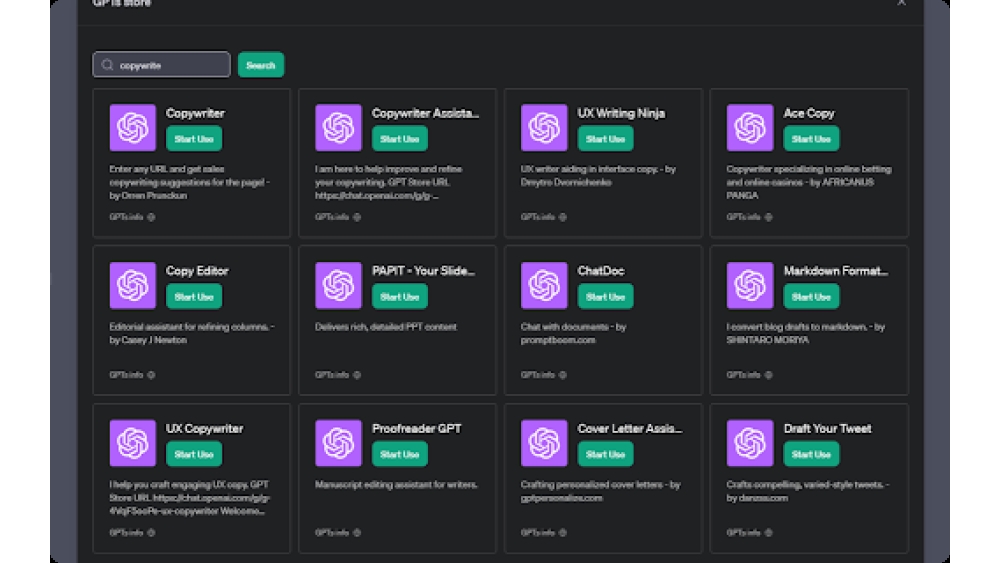Open GPTs info icon on PAPIT card
Viewport: 1000px width, 563px height.
click(357, 375)
